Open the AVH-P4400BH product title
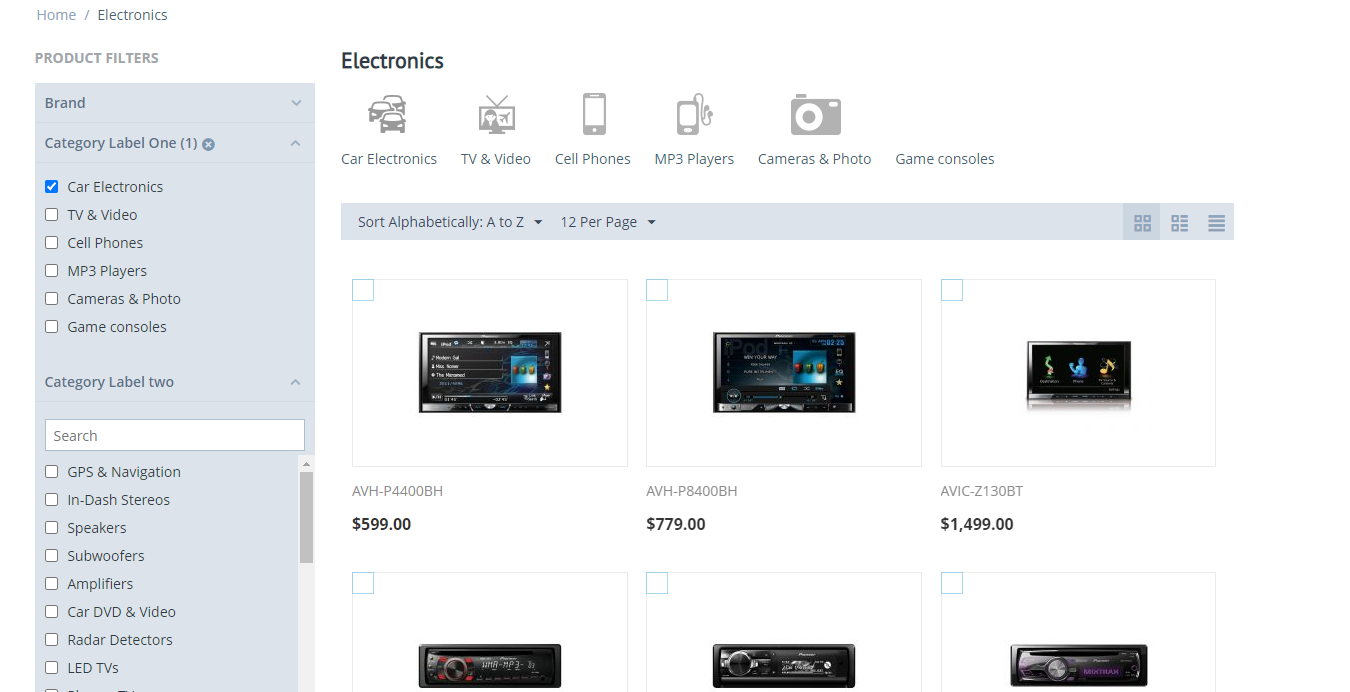The image size is (1350, 692). tap(397, 491)
